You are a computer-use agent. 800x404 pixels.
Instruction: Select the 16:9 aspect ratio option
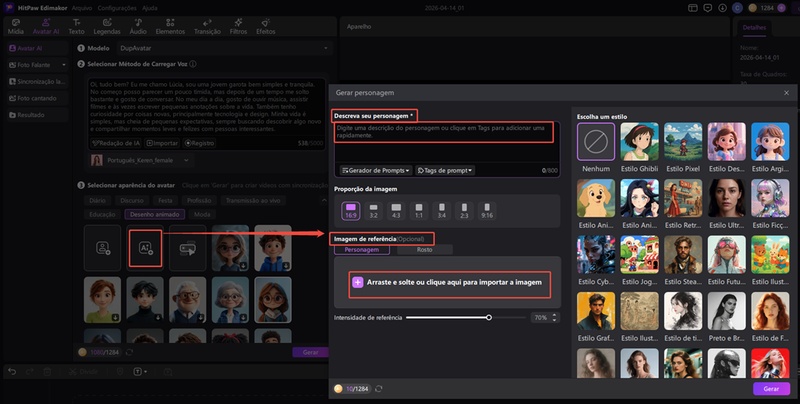click(x=351, y=210)
